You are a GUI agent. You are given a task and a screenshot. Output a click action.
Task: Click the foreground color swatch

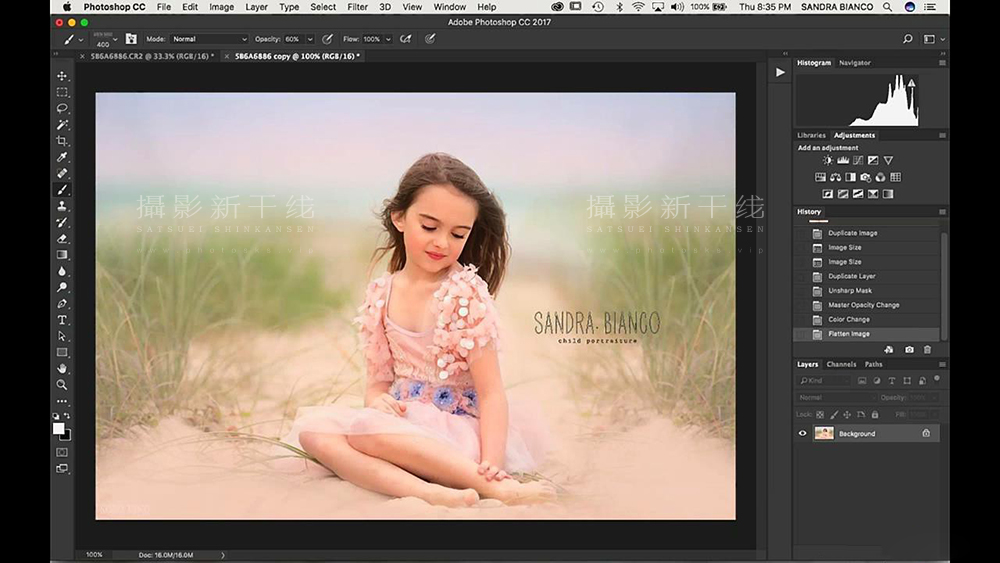tap(59, 428)
